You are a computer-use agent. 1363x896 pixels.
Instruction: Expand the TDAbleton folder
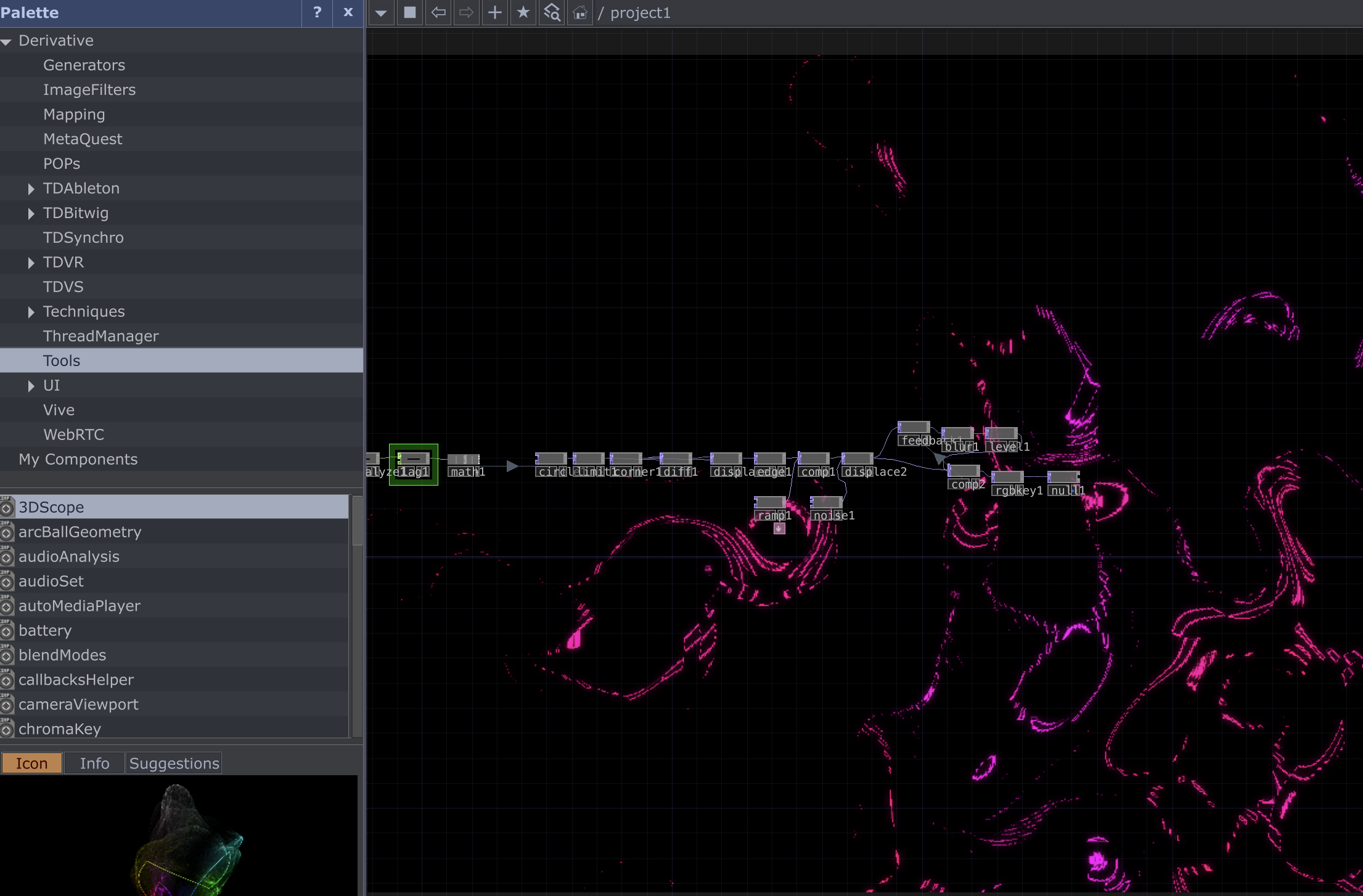[31, 189]
